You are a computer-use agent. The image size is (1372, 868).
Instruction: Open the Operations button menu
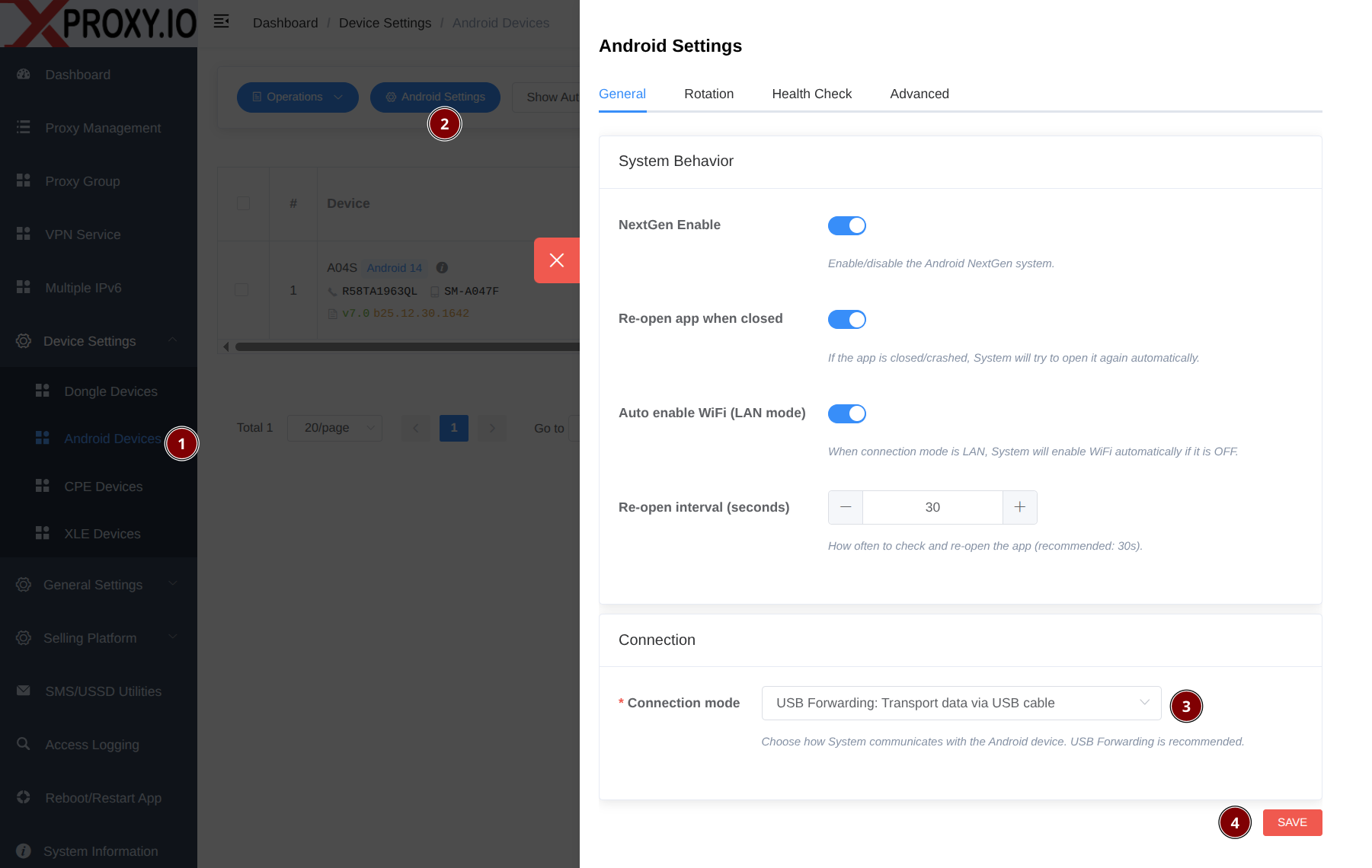(x=297, y=97)
